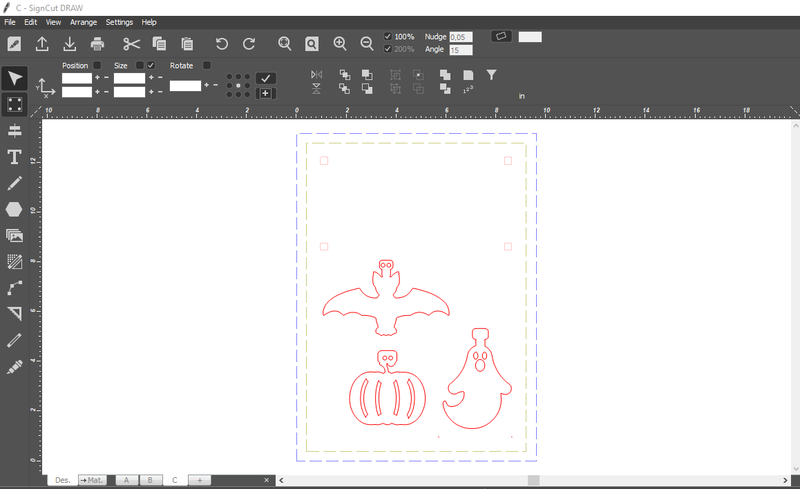Select the ruler tool
Viewport: 800px width, 489px height.
coord(14,340)
